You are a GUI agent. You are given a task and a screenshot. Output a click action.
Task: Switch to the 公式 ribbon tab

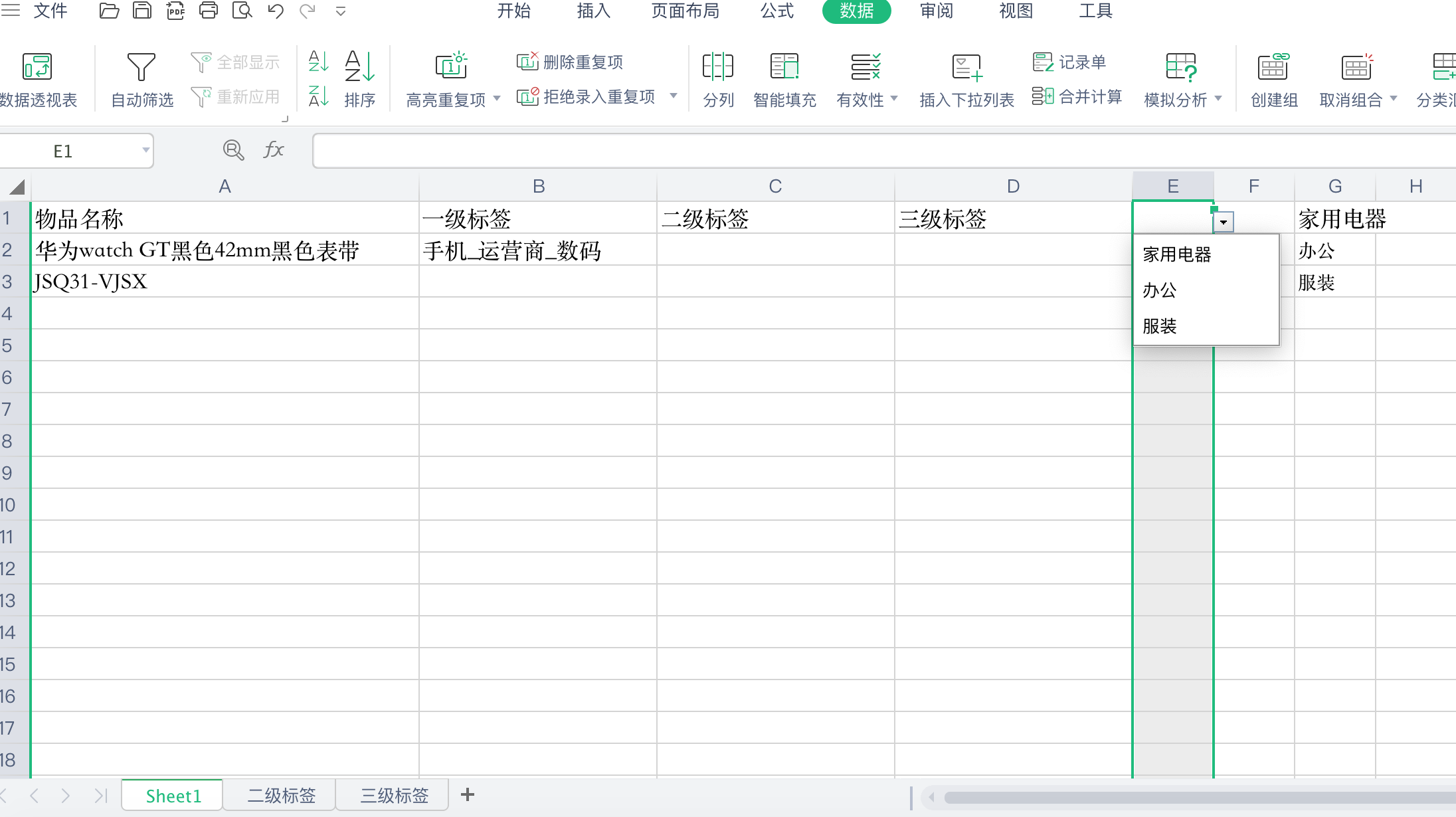pyautogui.click(x=776, y=11)
